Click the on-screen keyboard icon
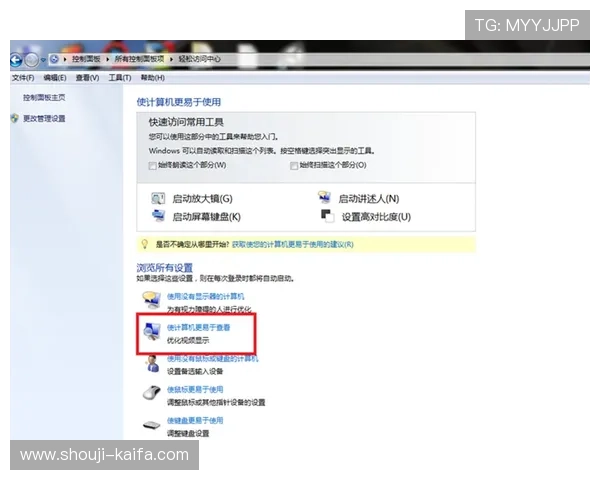 (158, 216)
